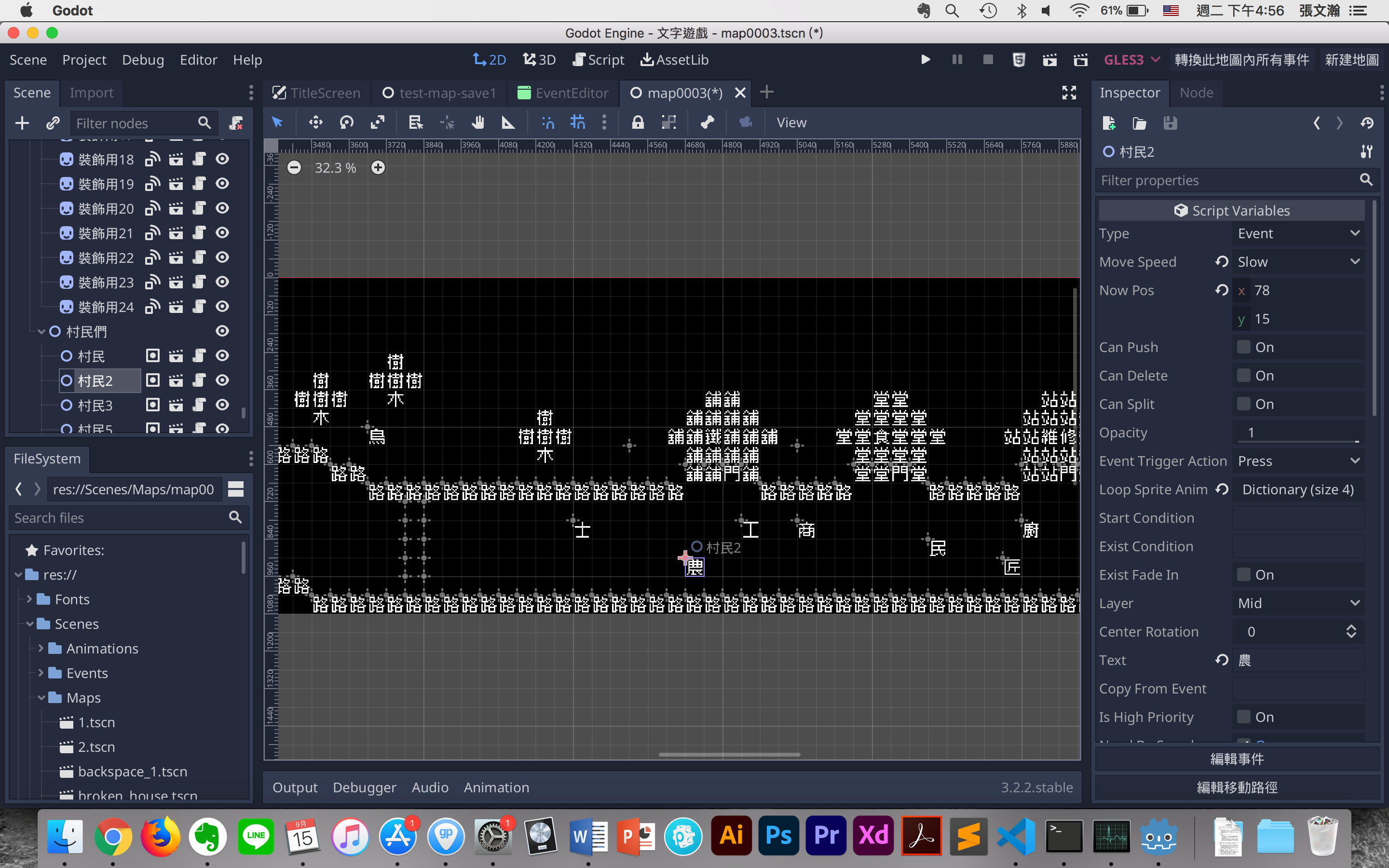Zoom out the viewport with minus icon
The height and width of the screenshot is (868, 1389).
(x=294, y=168)
